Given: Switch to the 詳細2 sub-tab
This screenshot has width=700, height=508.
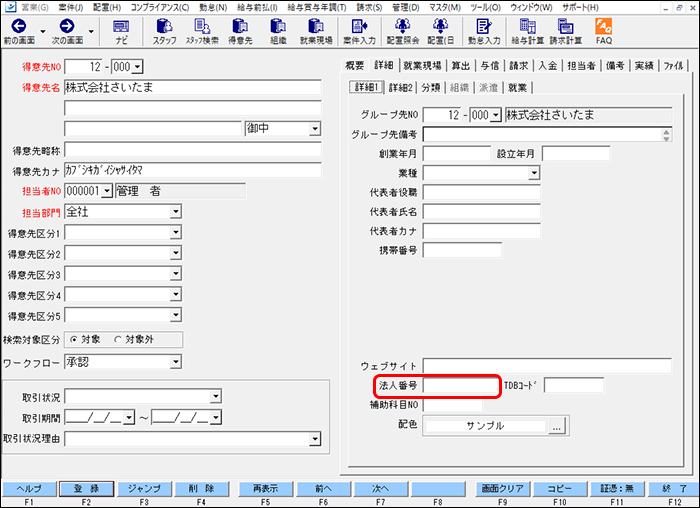Looking at the screenshot, I should pos(400,87).
